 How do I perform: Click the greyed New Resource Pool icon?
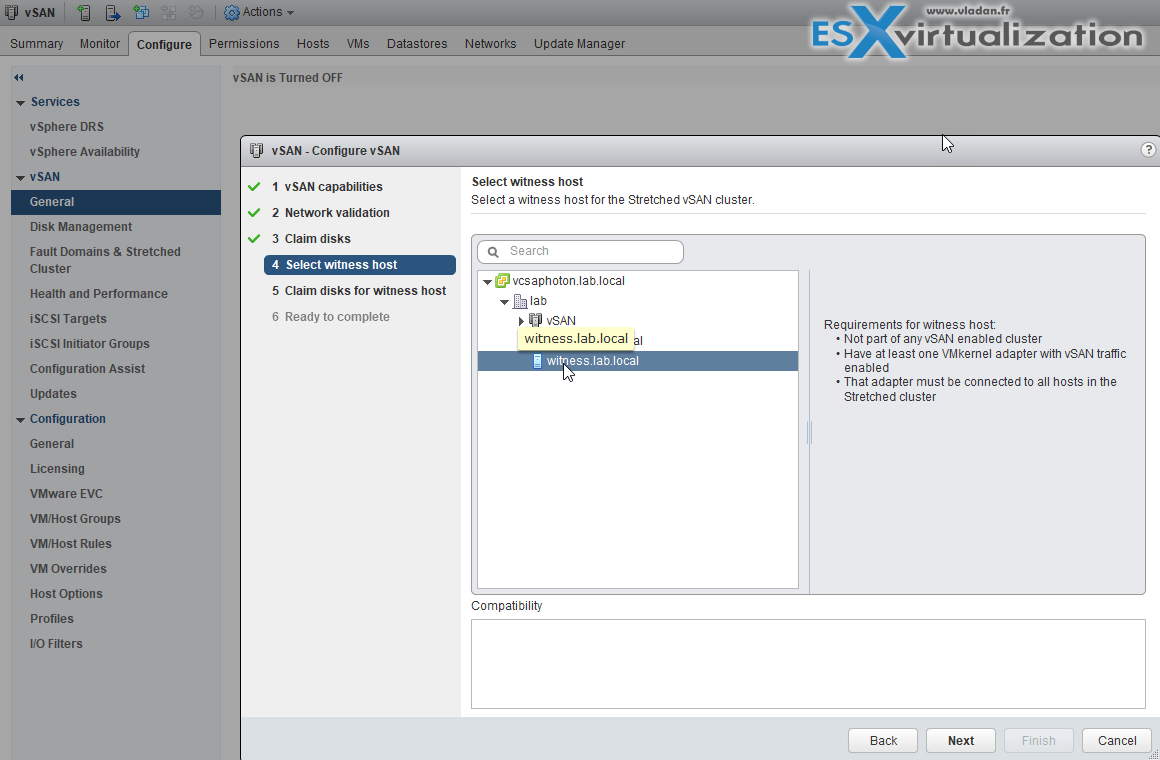(196, 13)
